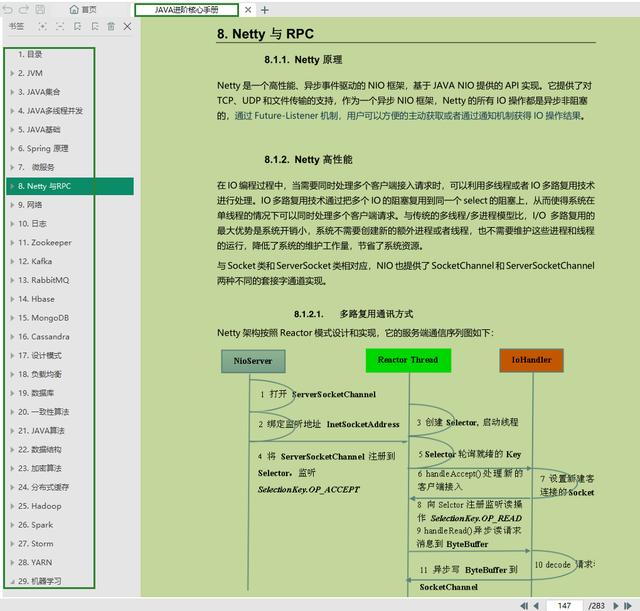Go to the previous page
This screenshot has width=640, height=611.
pyautogui.click(x=536, y=606)
